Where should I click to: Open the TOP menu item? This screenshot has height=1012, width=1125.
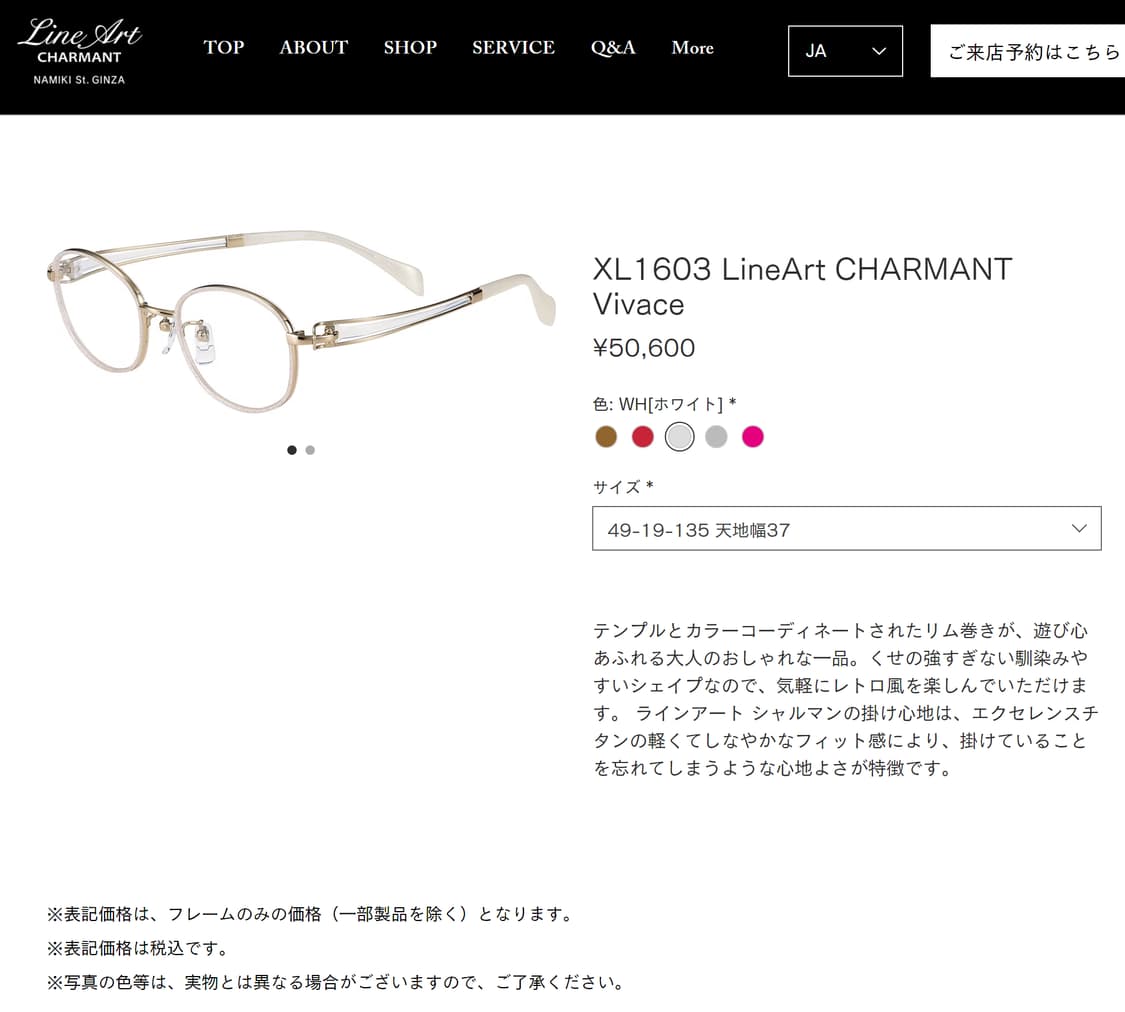224,48
